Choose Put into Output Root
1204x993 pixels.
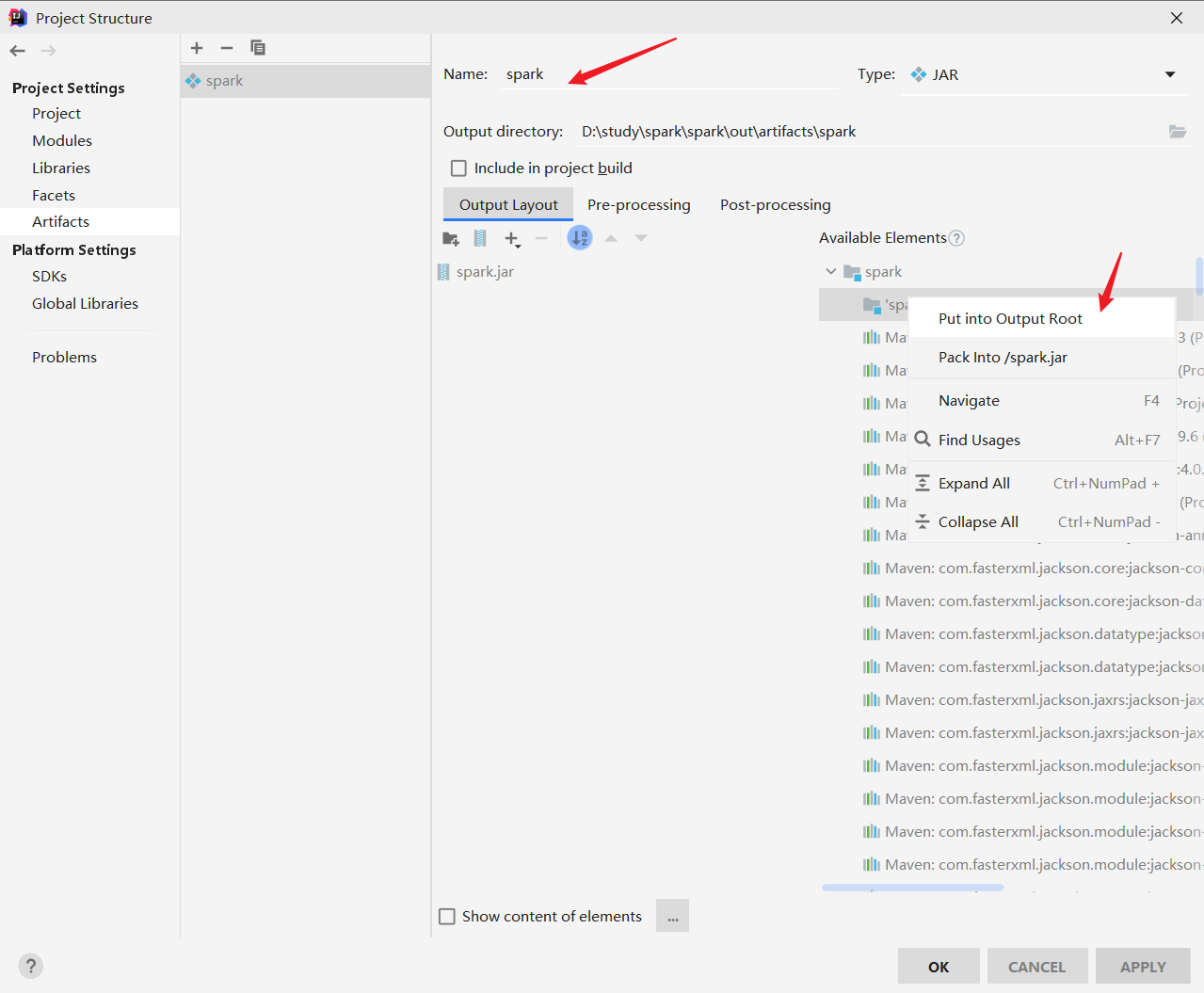[1042, 319]
